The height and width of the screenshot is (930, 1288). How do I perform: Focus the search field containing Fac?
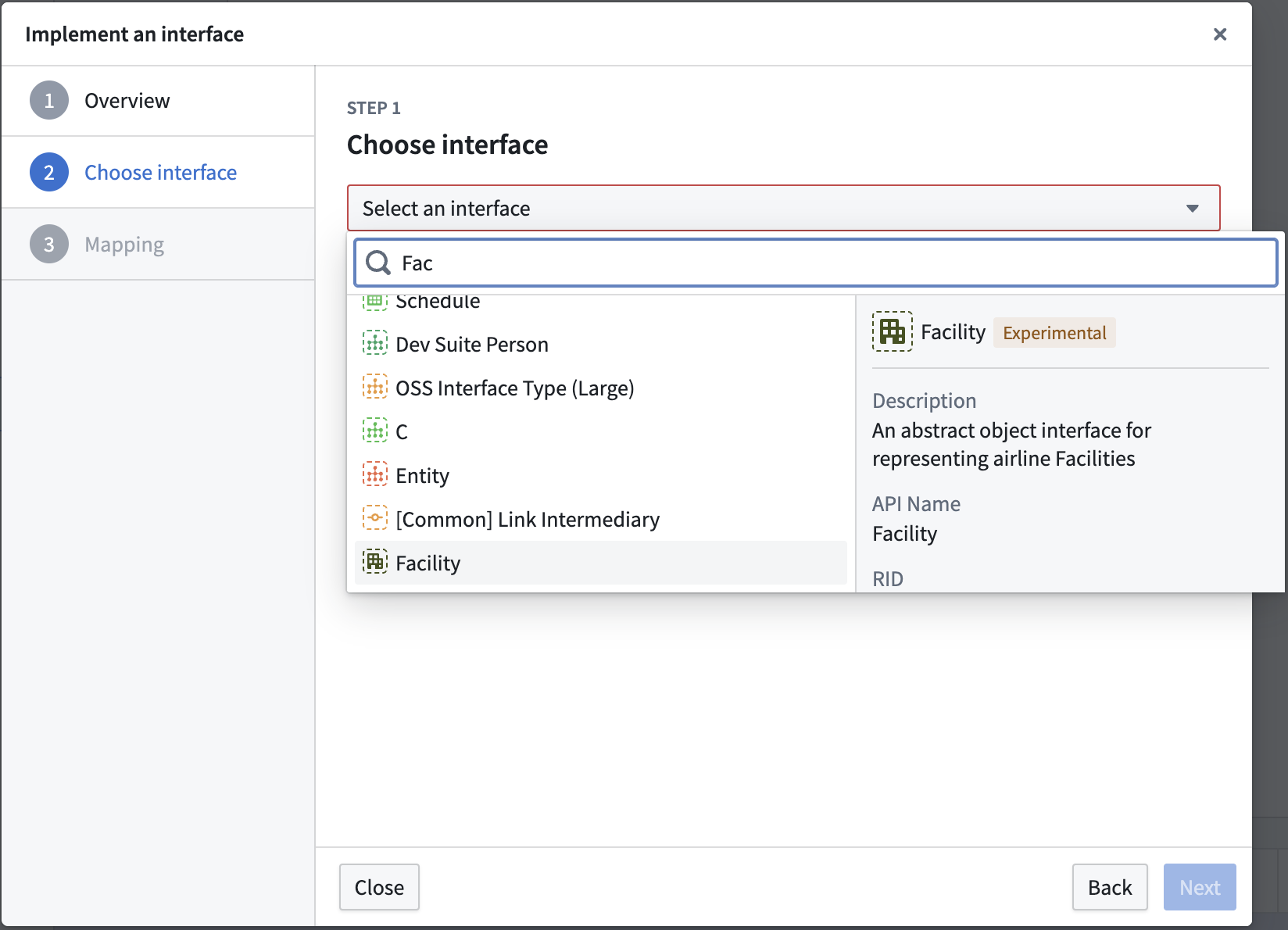point(816,263)
